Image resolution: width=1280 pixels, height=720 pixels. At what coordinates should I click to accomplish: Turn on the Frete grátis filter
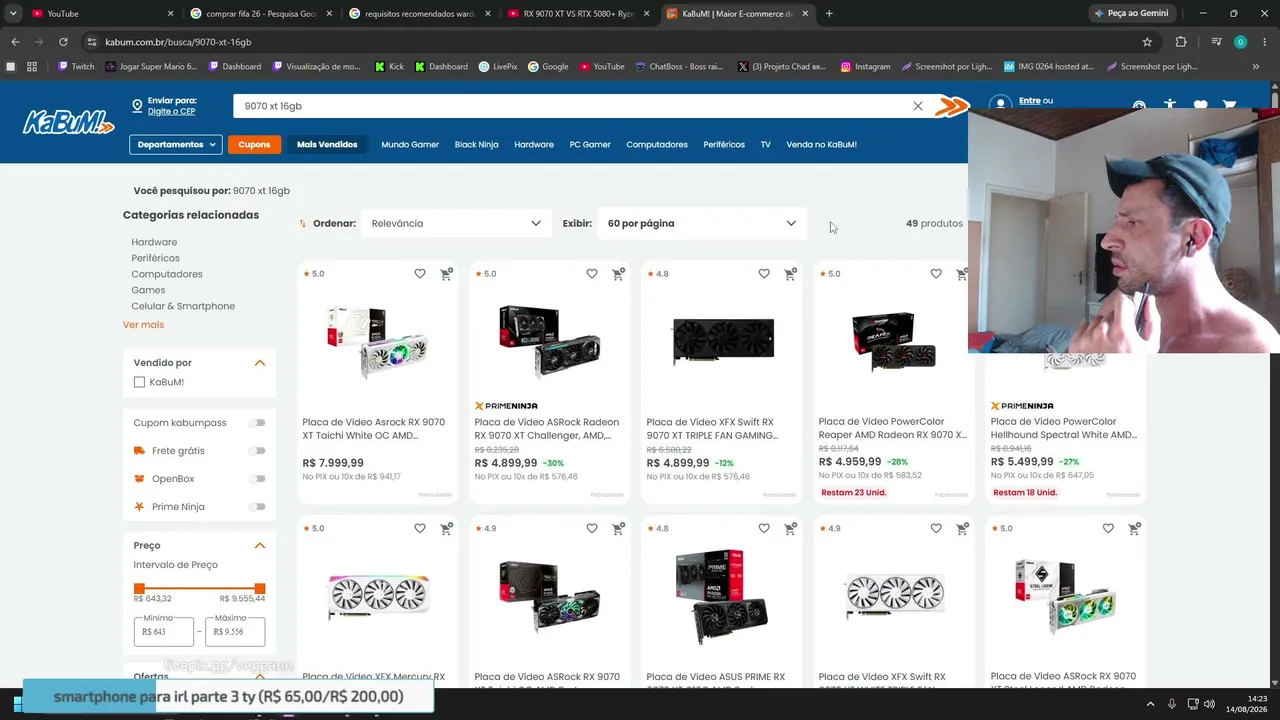(x=258, y=451)
